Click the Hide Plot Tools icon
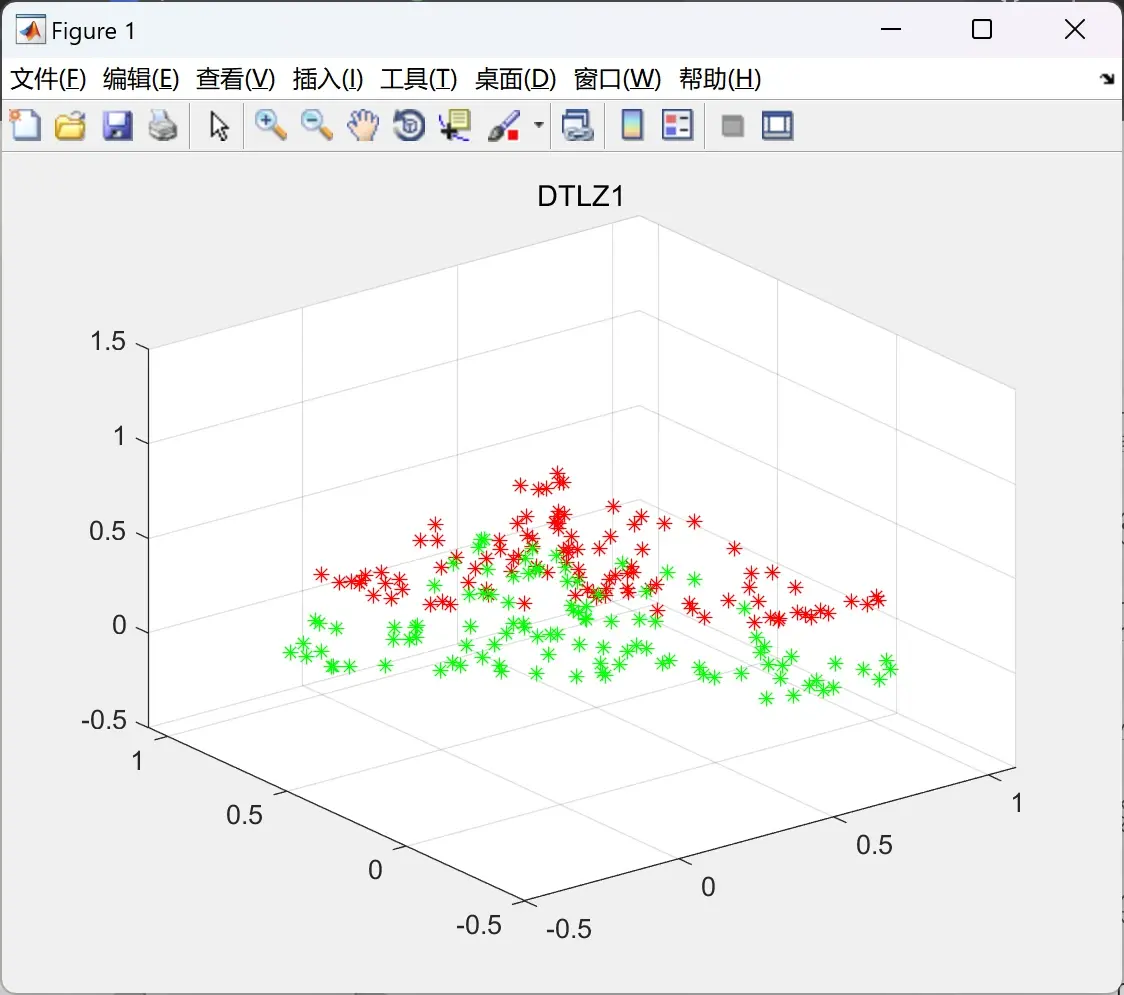 coord(732,126)
